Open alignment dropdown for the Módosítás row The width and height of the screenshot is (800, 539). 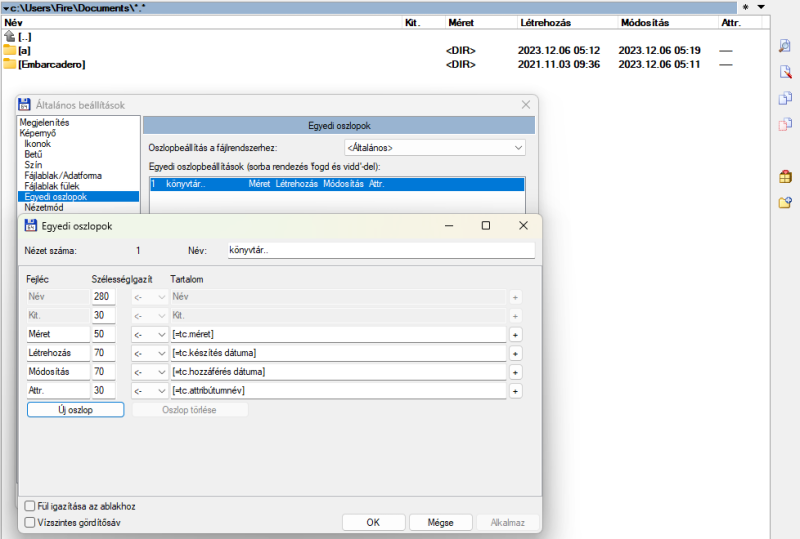pos(149,373)
